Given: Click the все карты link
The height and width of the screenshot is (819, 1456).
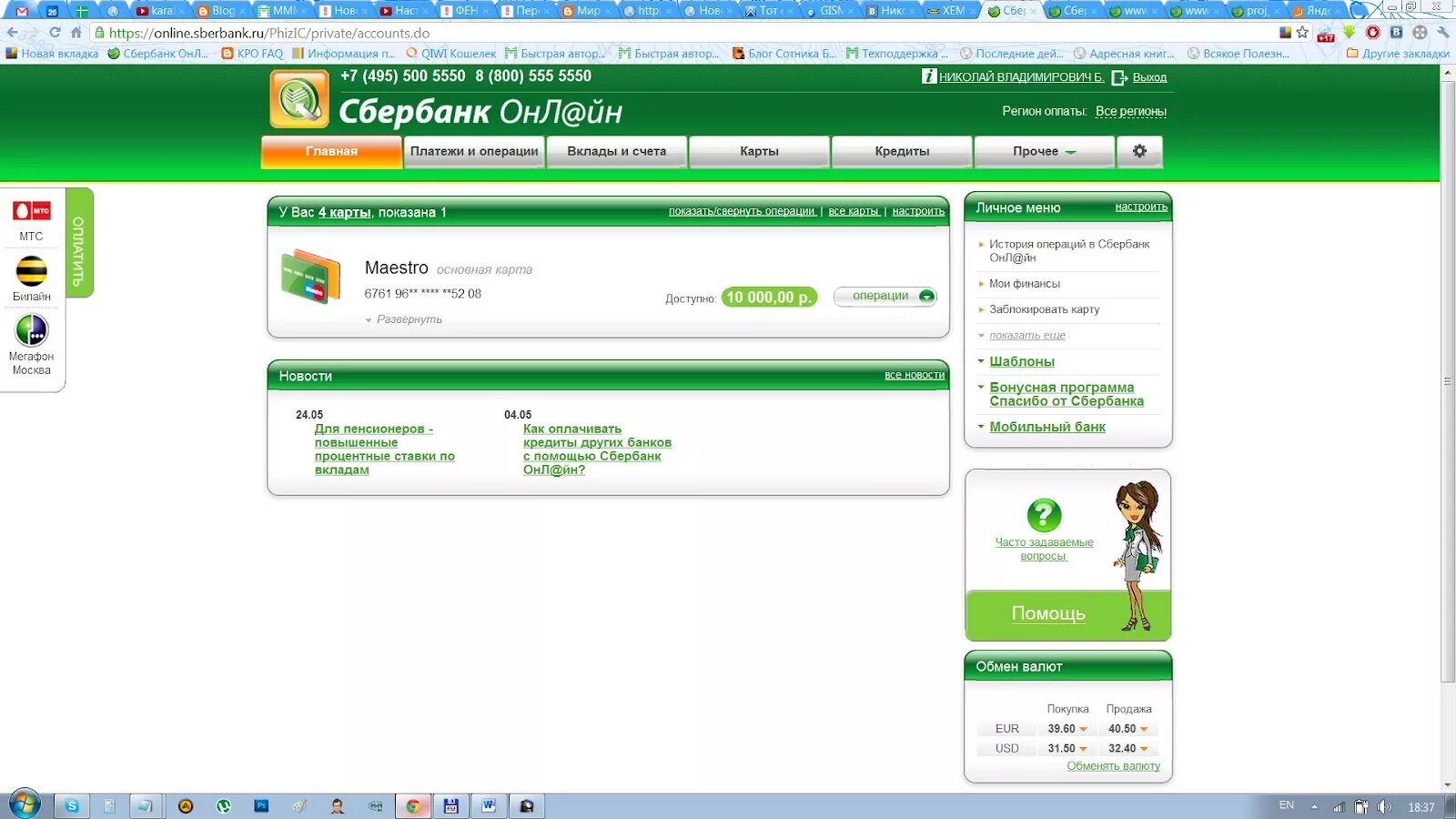Looking at the screenshot, I should (x=854, y=211).
